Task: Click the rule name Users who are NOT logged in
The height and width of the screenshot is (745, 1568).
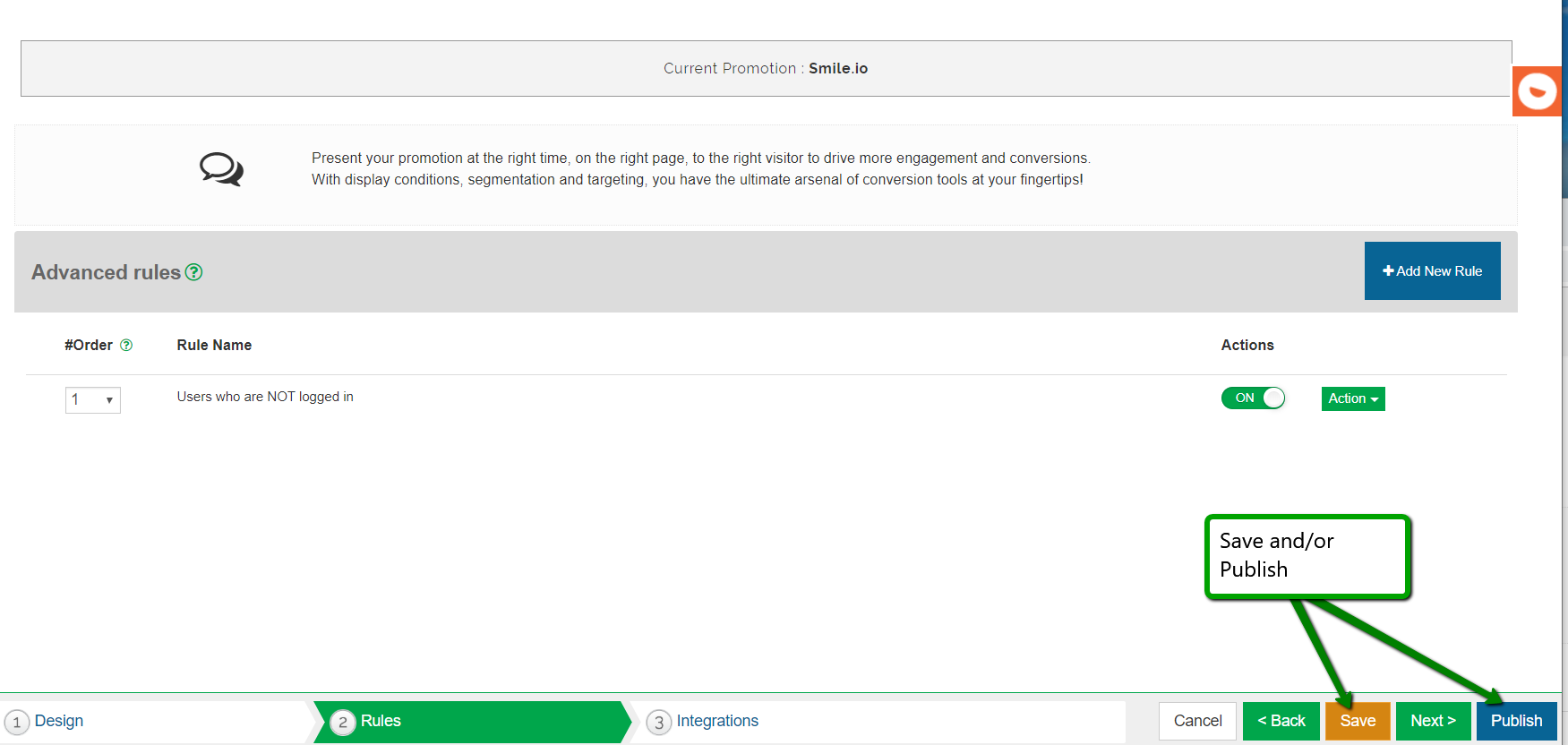Action: pyautogui.click(x=265, y=397)
